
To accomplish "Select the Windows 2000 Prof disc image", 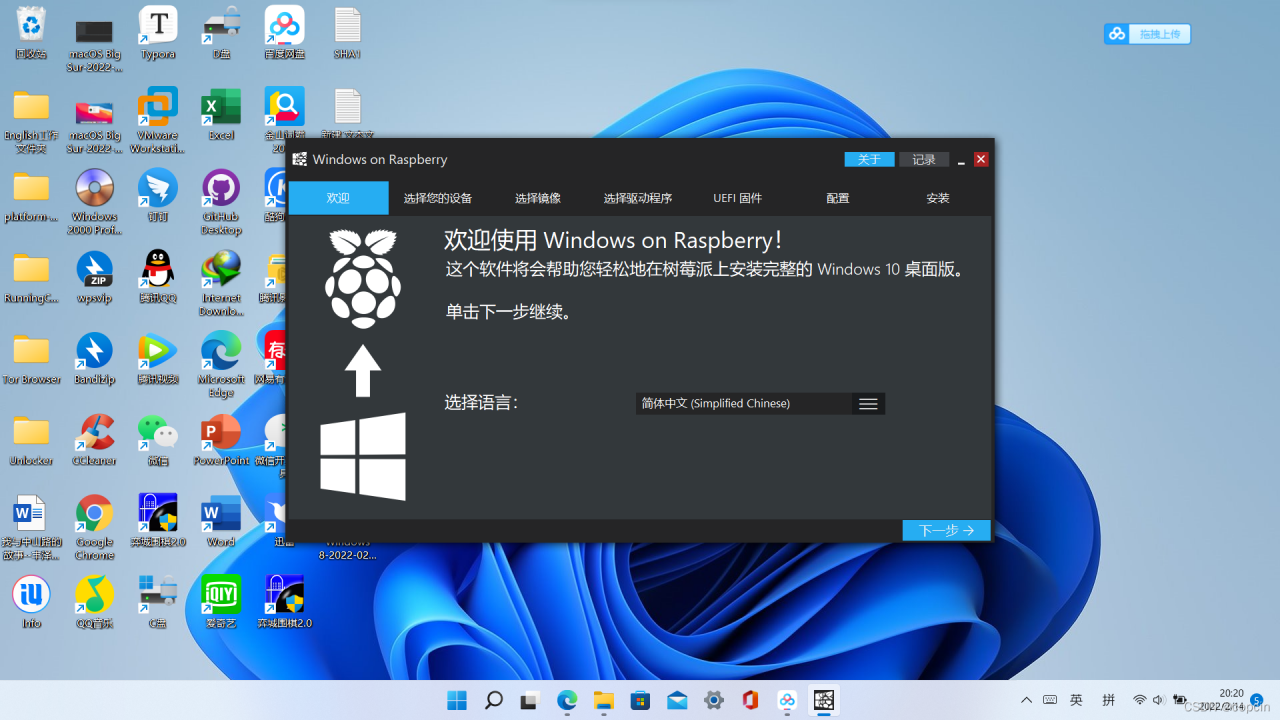I will (x=95, y=202).
